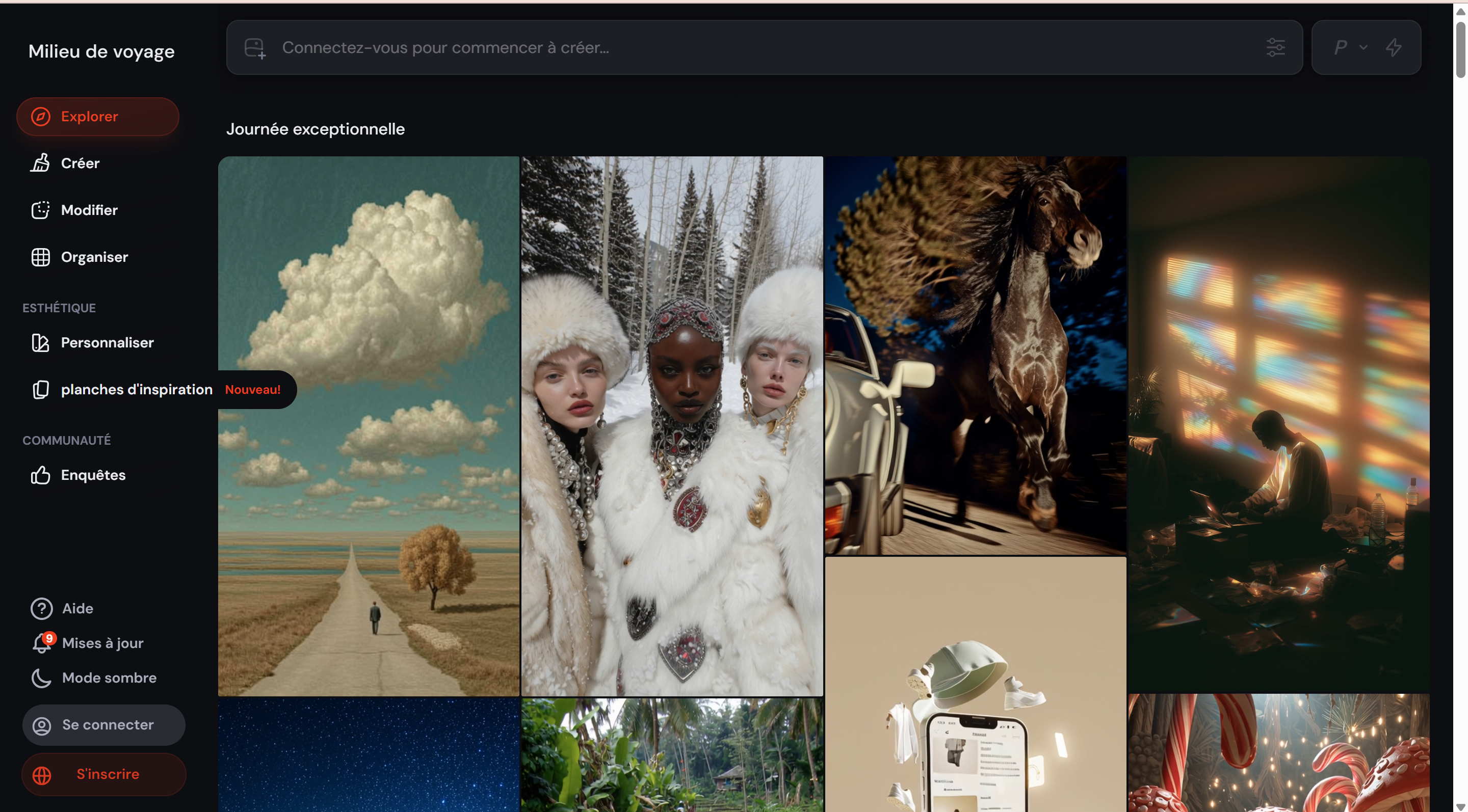Click the prompt text input field
Image resolution: width=1468 pixels, height=812 pixels.
[x=741, y=47]
